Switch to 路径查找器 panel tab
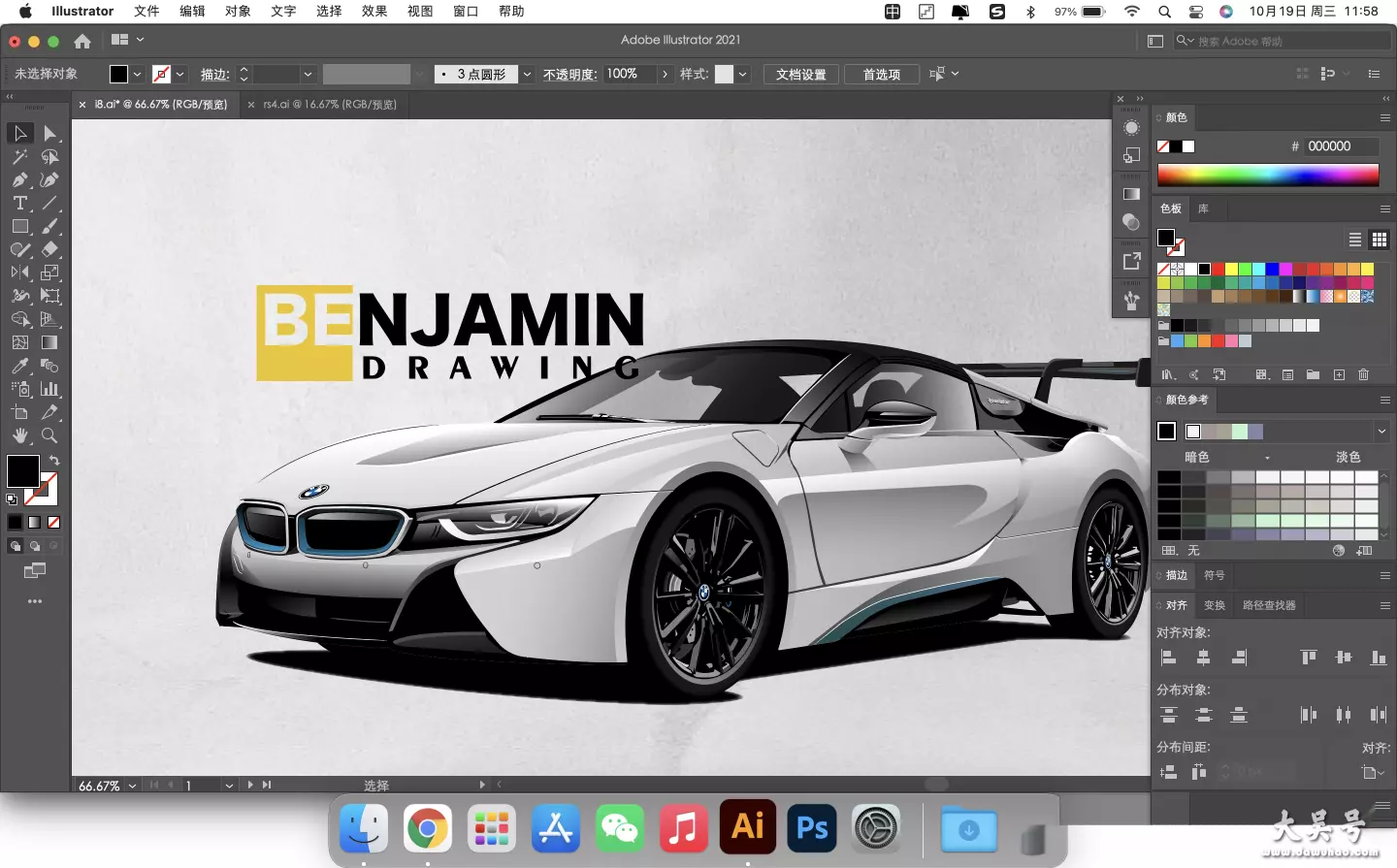 1269,605
